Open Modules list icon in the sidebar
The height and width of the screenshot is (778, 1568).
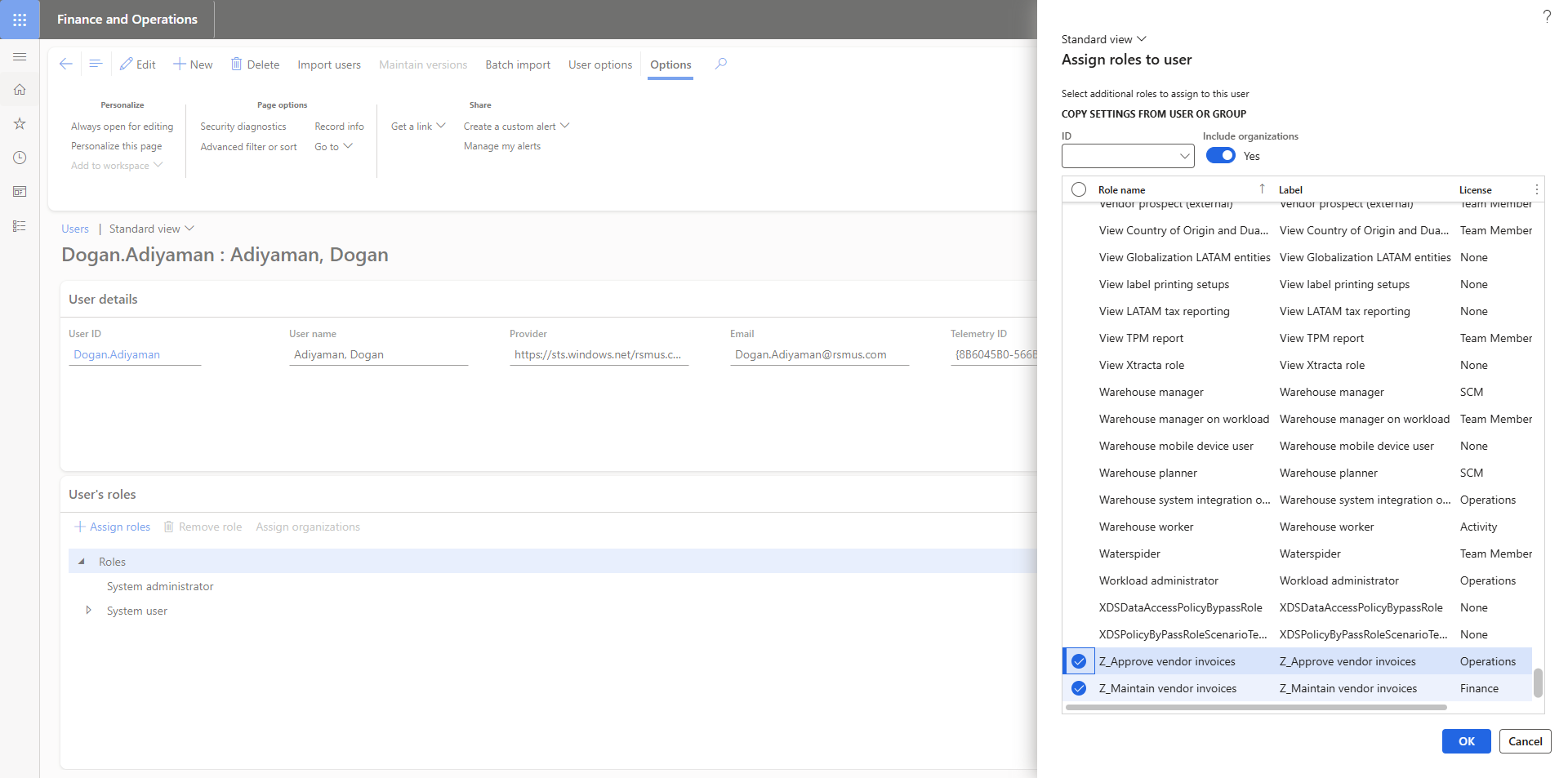coord(20,226)
